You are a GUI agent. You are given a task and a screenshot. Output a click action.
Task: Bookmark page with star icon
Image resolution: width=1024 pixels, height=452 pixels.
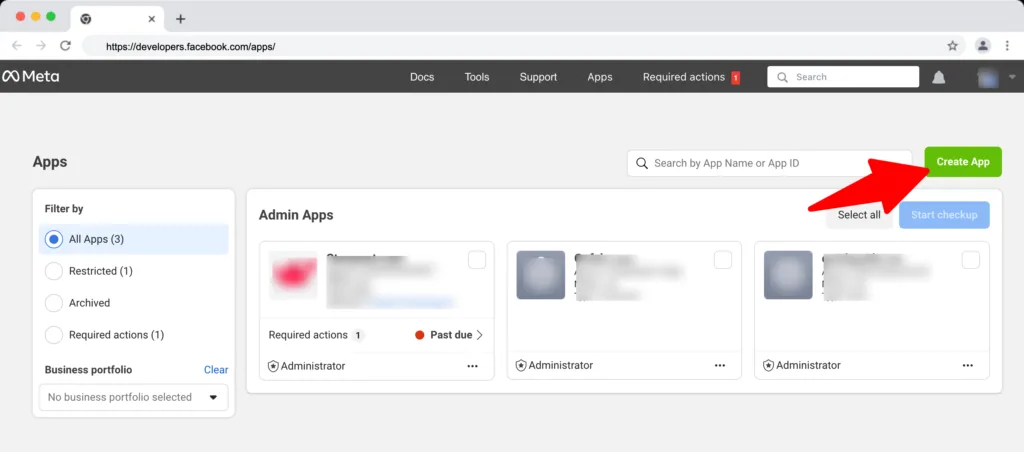953,46
